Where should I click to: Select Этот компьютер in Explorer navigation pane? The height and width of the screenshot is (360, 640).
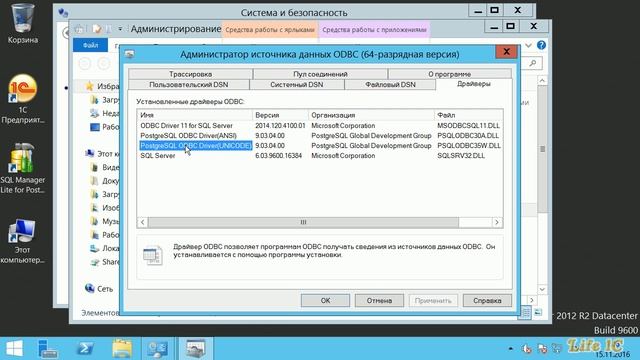[x=108, y=153]
